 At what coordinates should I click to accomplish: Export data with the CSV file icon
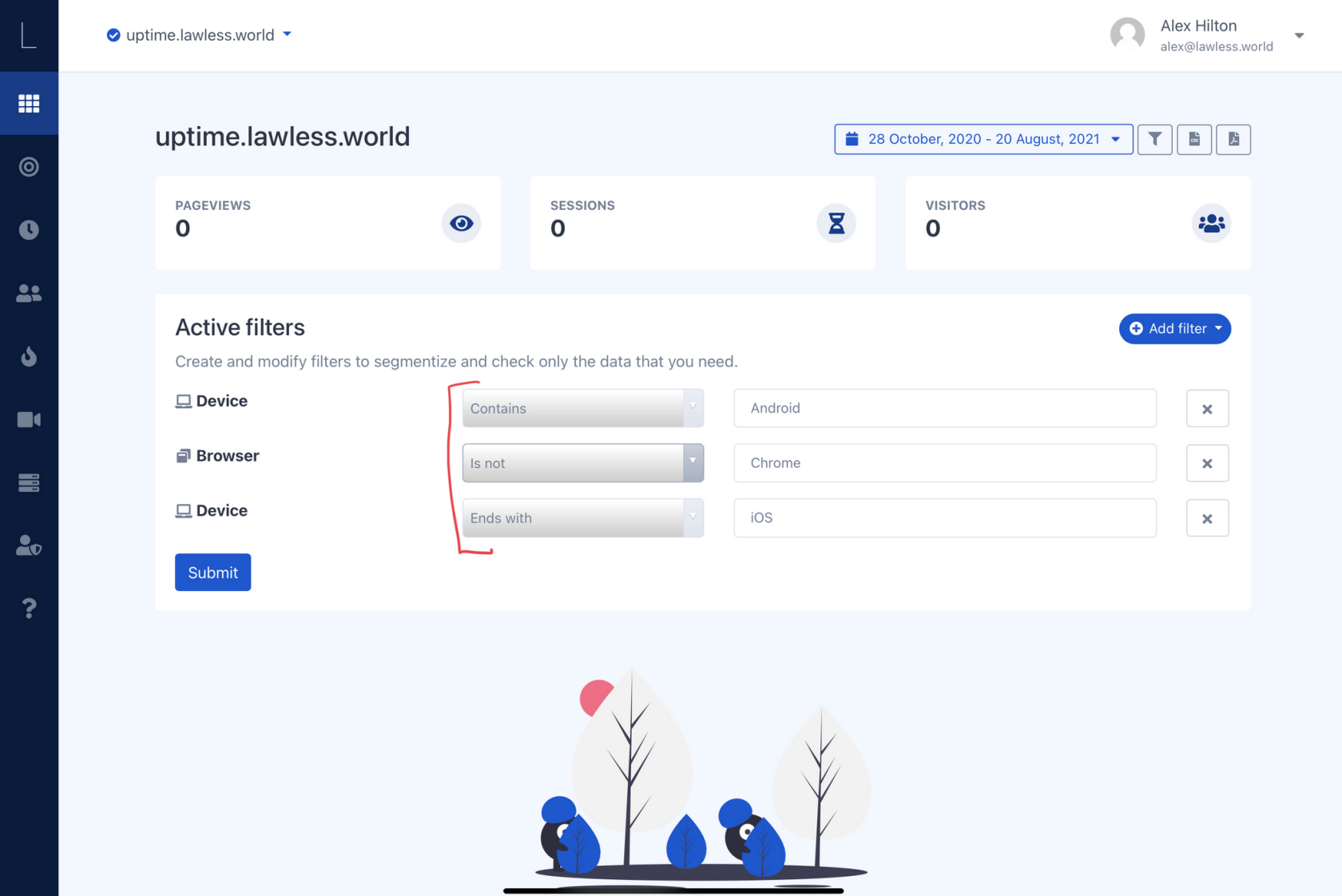(x=1194, y=139)
